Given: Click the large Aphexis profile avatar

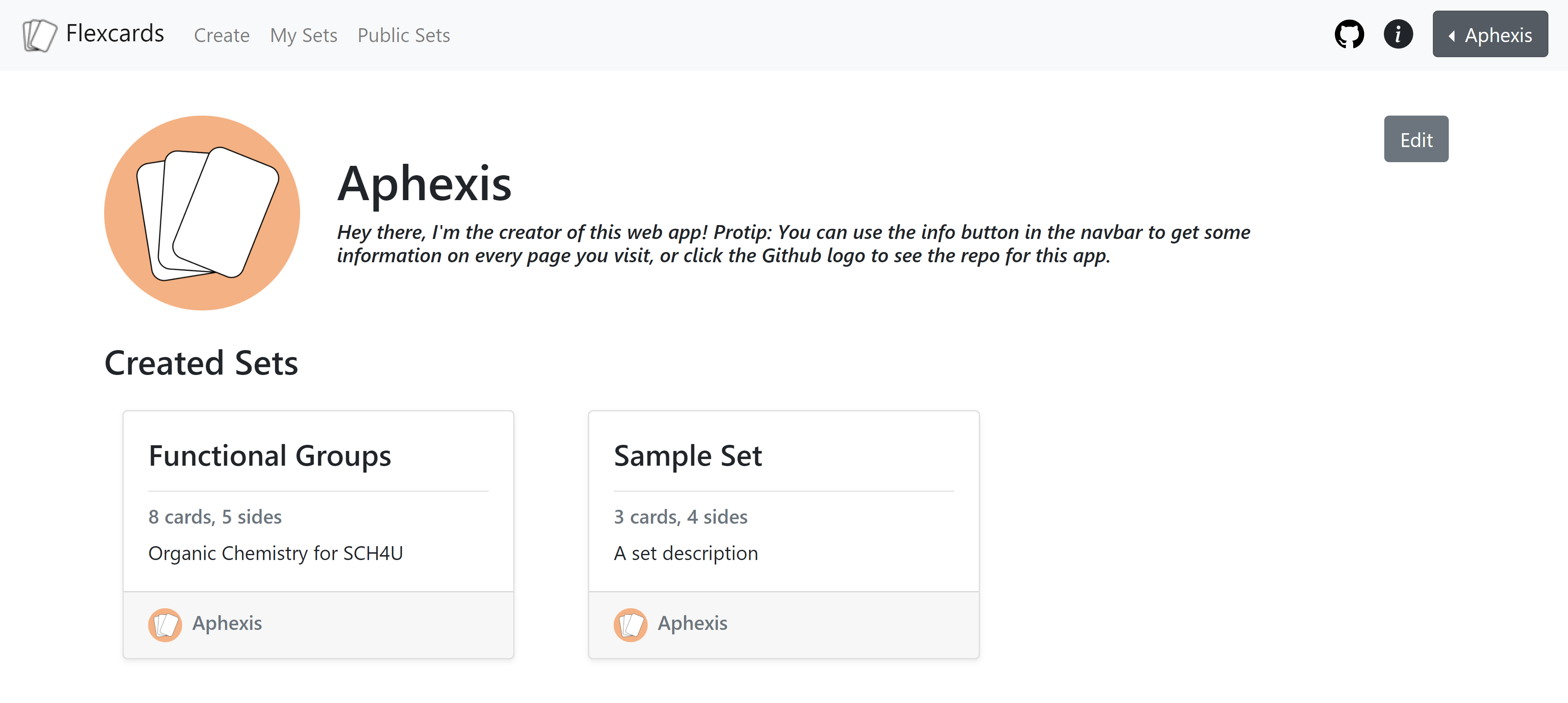Looking at the screenshot, I should (202, 213).
